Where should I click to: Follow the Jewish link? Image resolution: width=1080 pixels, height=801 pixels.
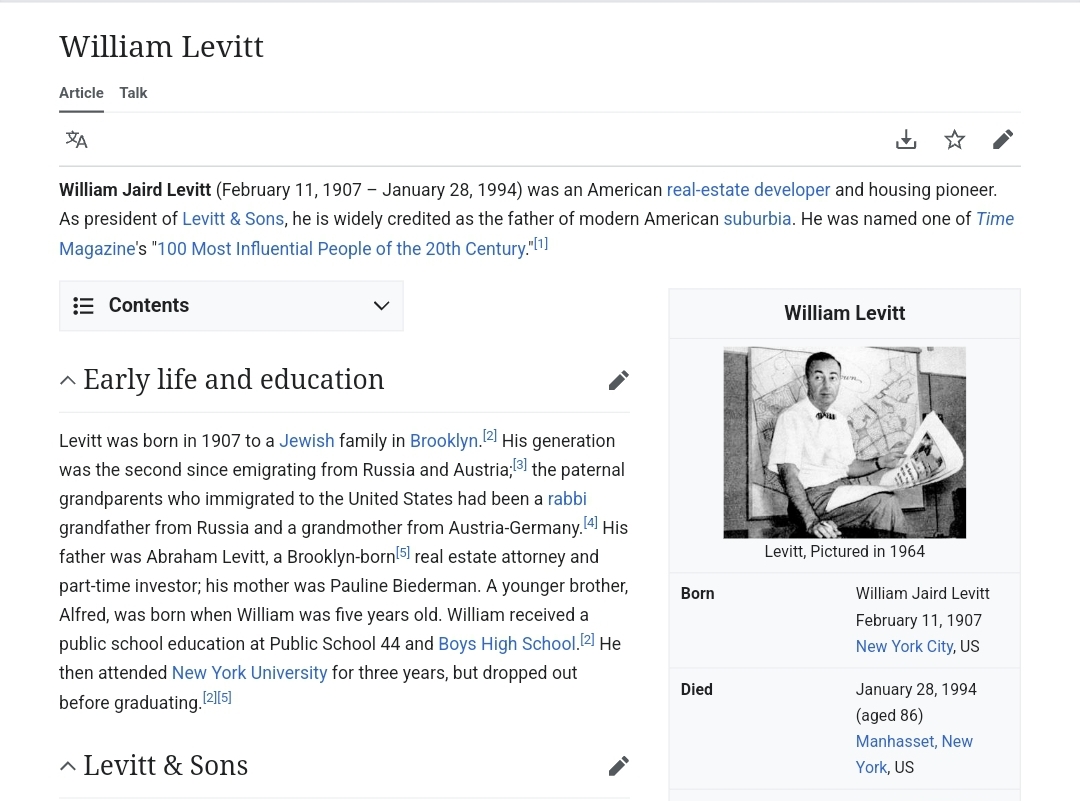pyautogui.click(x=307, y=441)
